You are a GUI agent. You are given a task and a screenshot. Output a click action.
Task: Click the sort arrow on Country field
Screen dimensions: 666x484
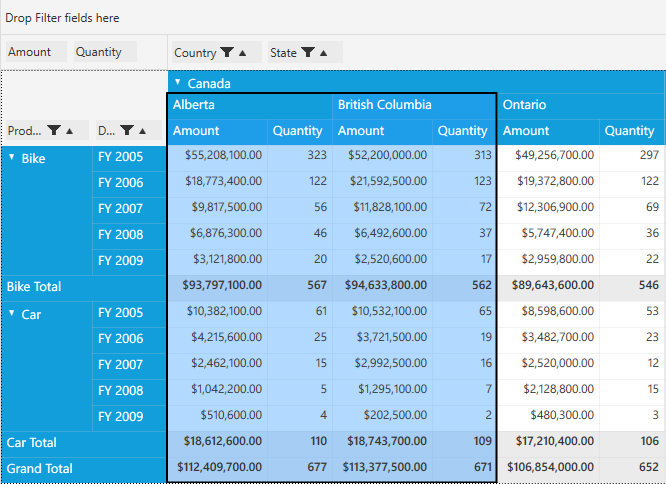(x=244, y=53)
